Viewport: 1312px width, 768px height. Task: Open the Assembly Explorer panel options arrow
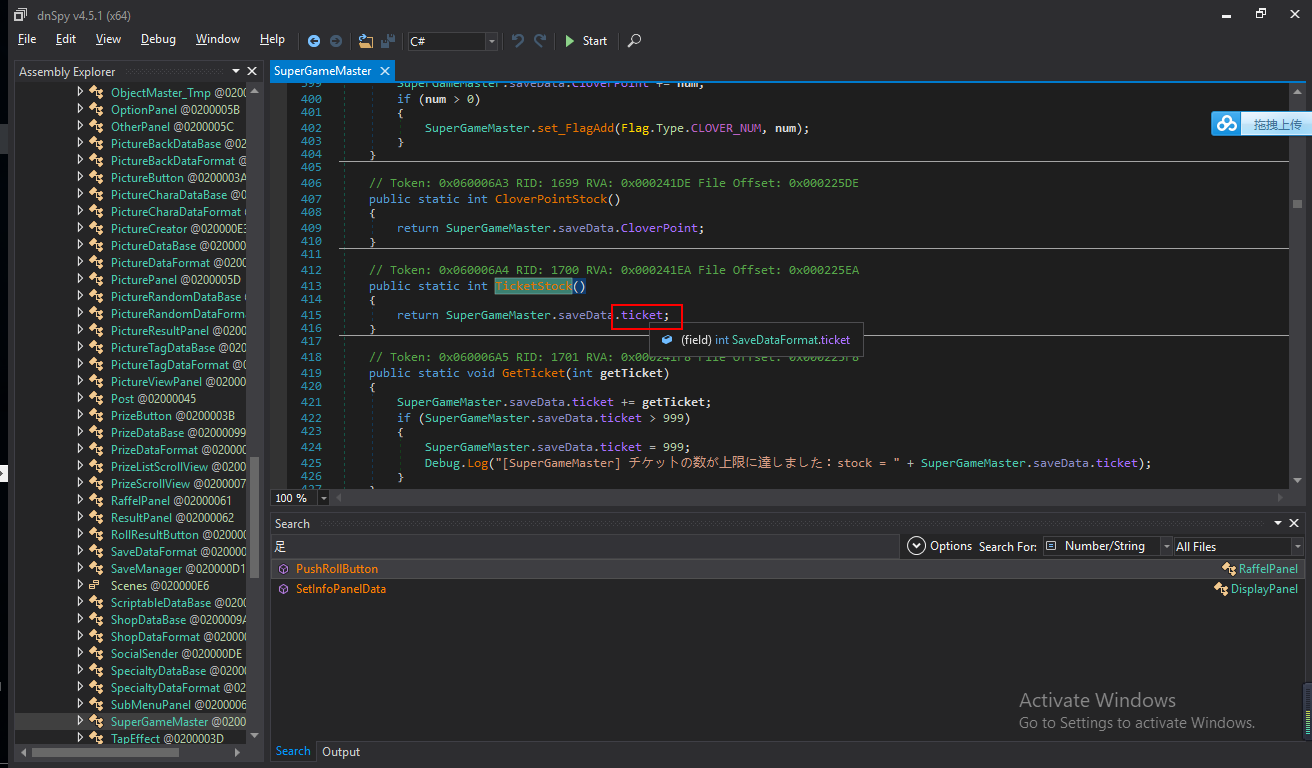click(237, 71)
